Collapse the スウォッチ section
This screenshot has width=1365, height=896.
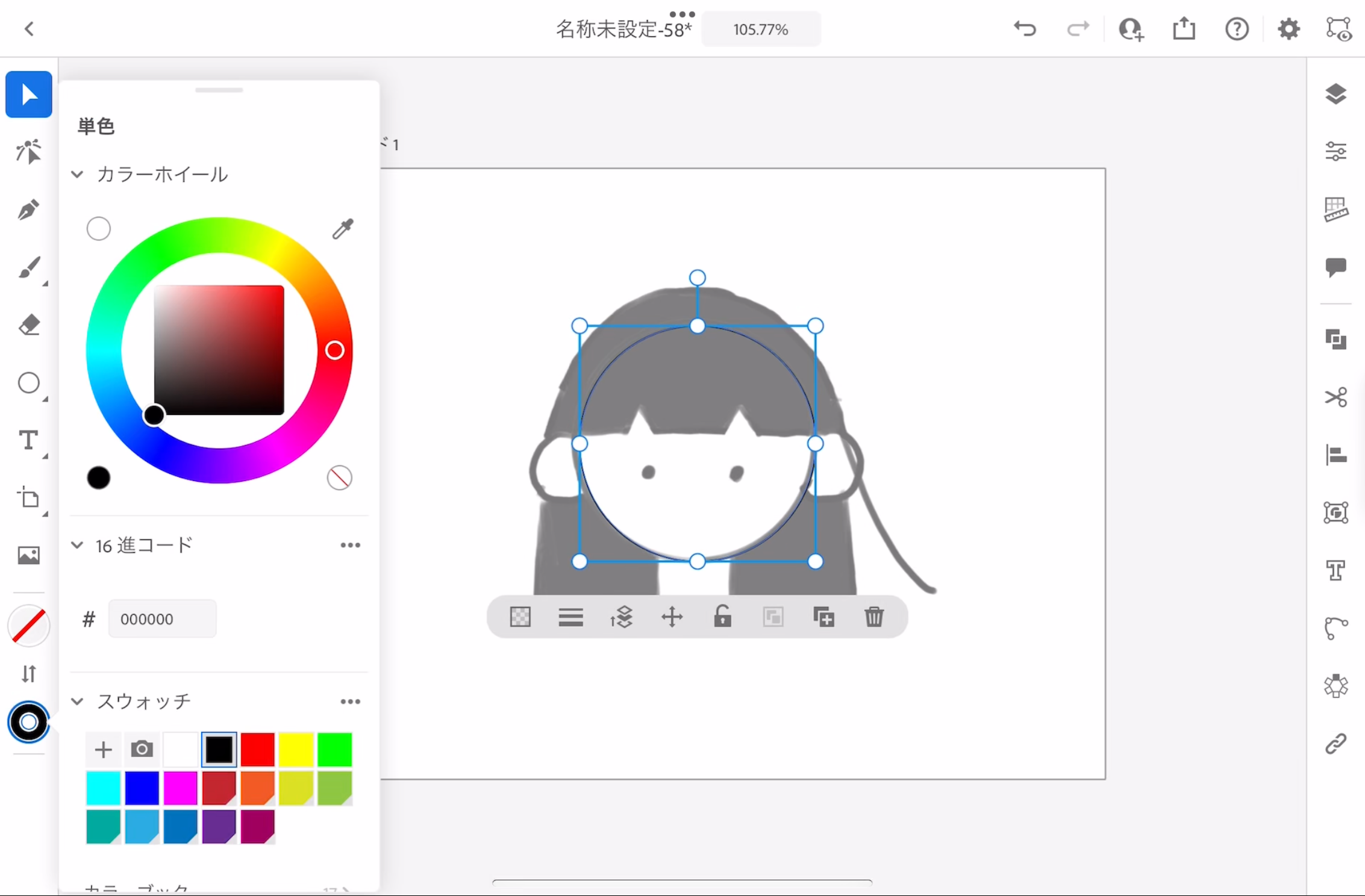[x=77, y=702]
